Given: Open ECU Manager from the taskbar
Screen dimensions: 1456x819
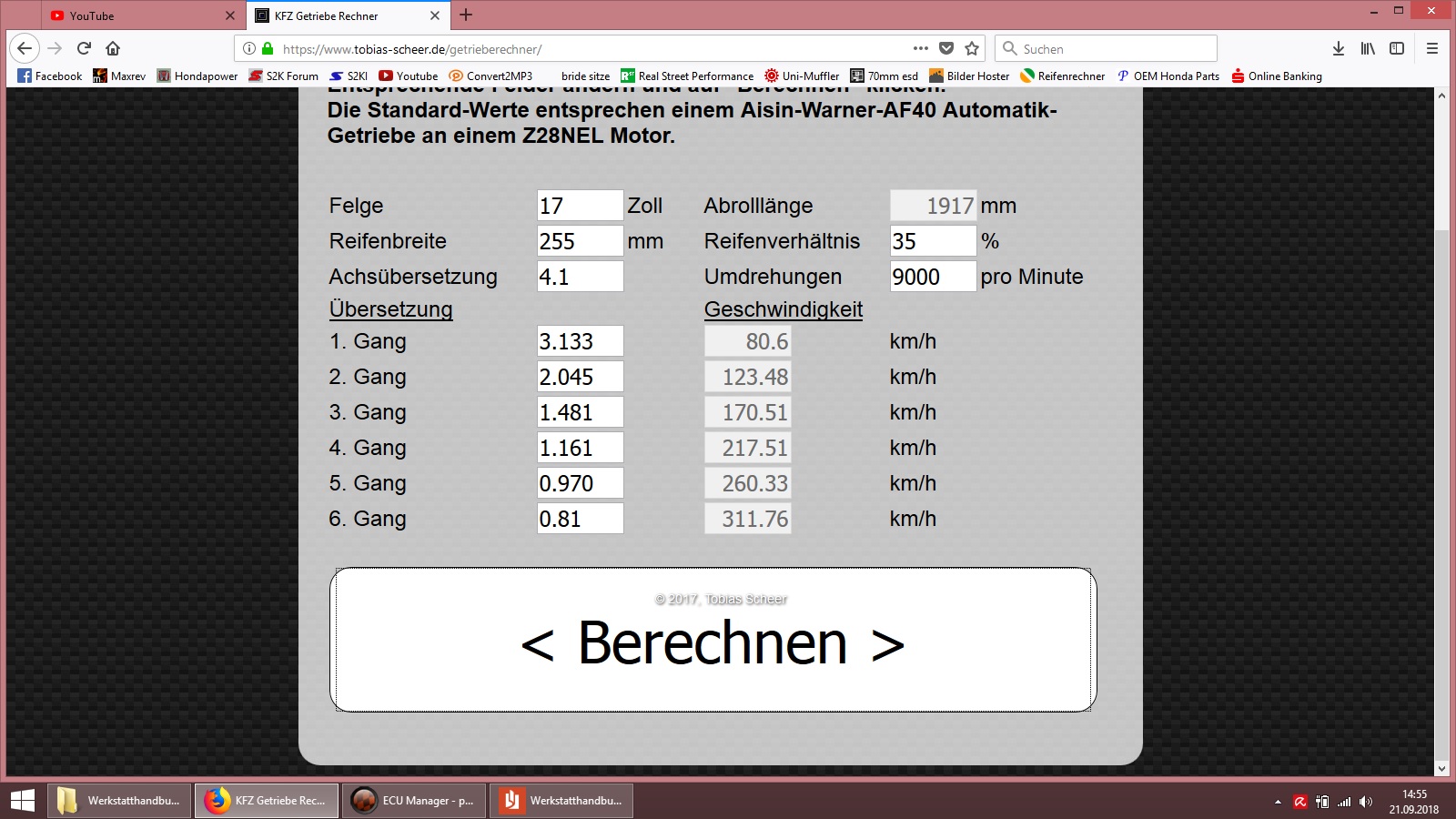Looking at the screenshot, I should 414,801.
